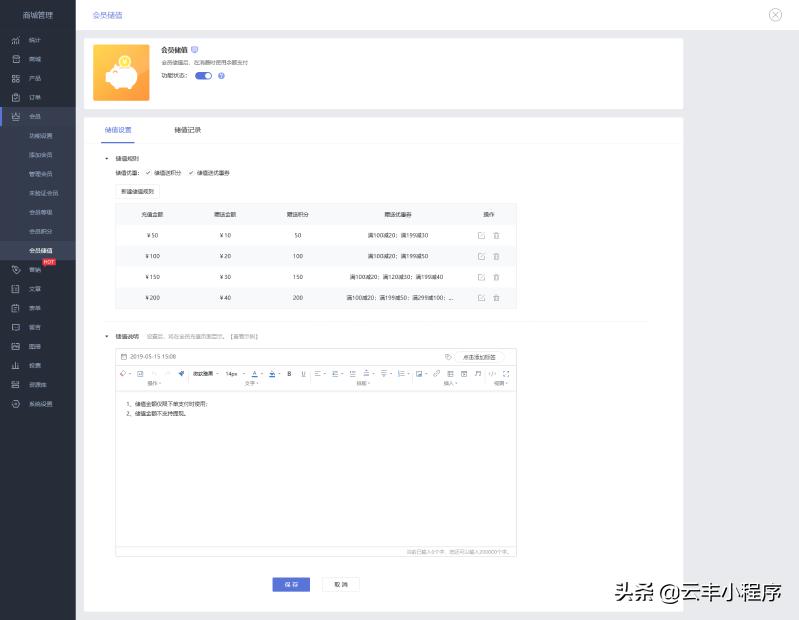
Task: Toggle bold in the editor toolbar
Action: pyautogui.click(x=289, y=374)
